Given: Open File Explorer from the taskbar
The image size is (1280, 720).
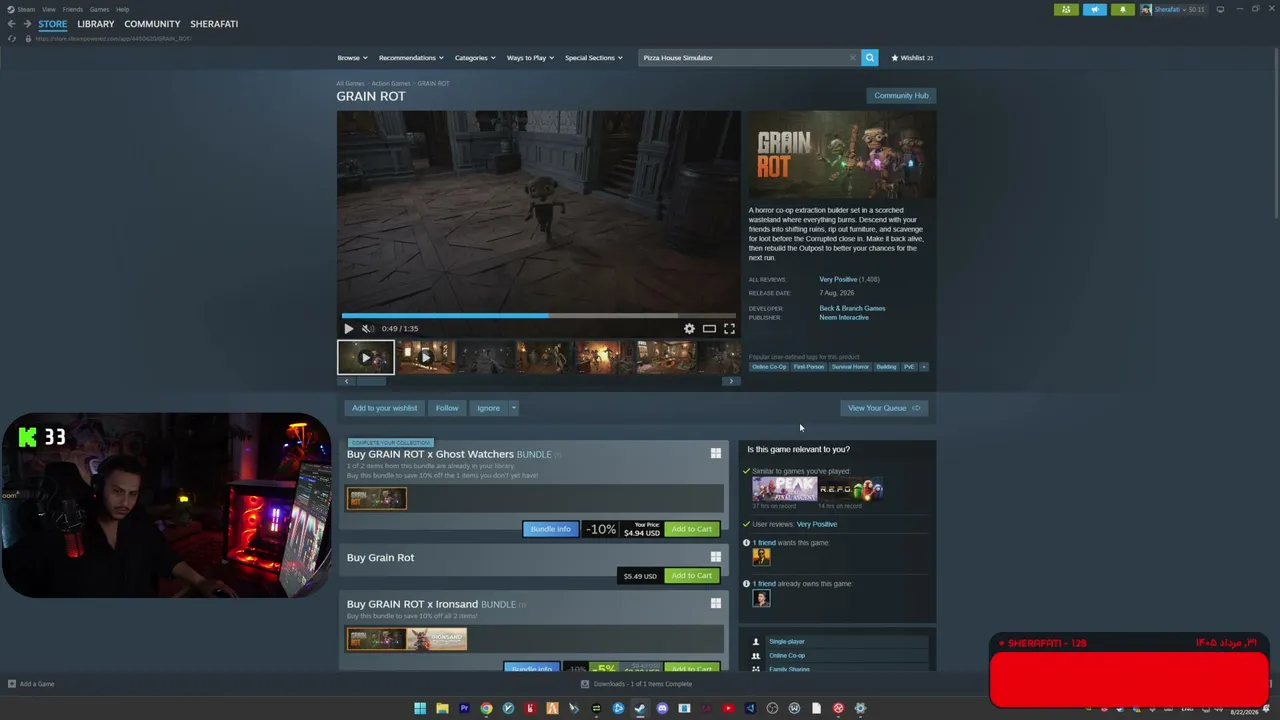Looking at the screenshot, I should coord(442,709).
